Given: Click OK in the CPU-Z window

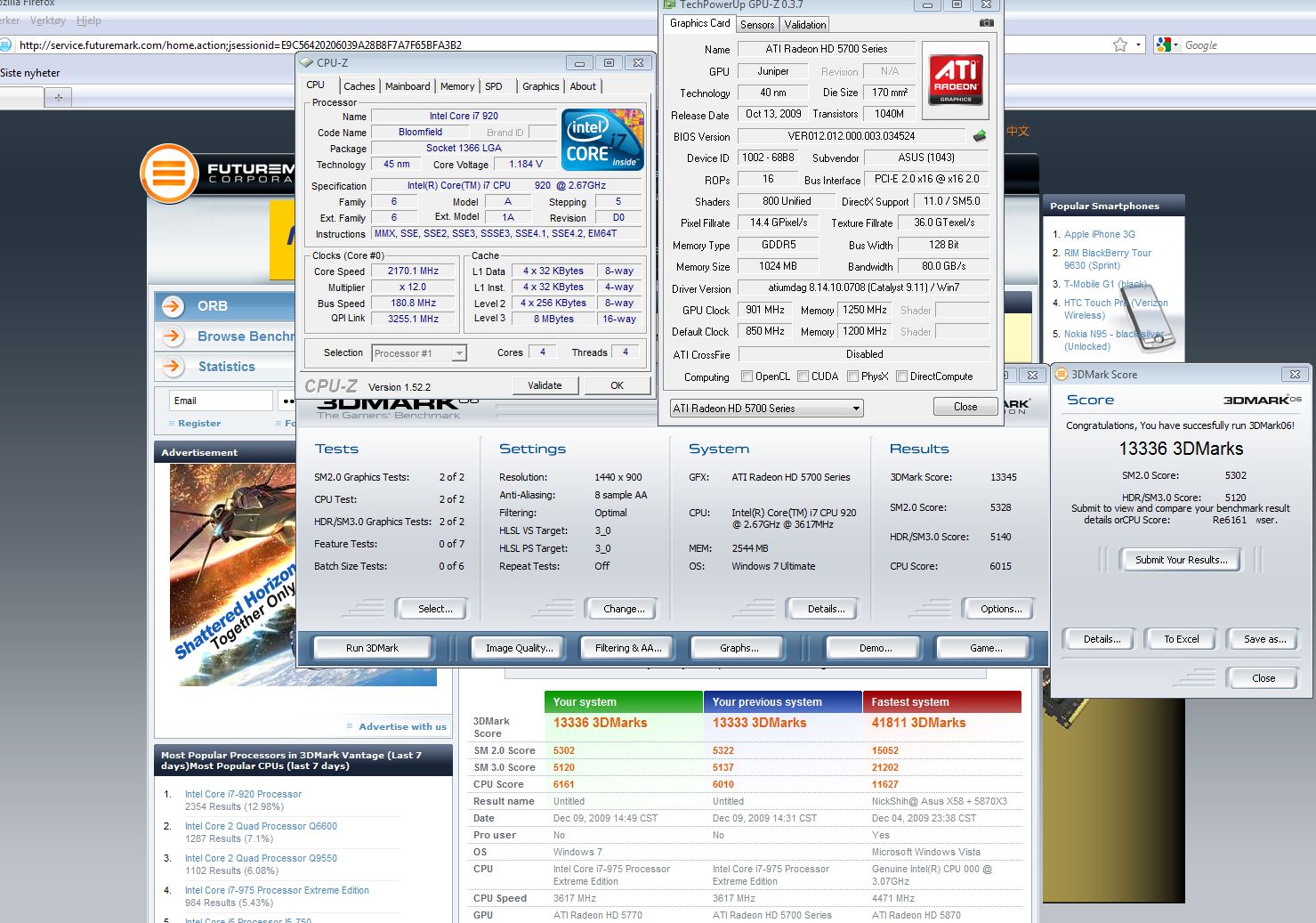Looking at the screenshot, I should 617,385.
